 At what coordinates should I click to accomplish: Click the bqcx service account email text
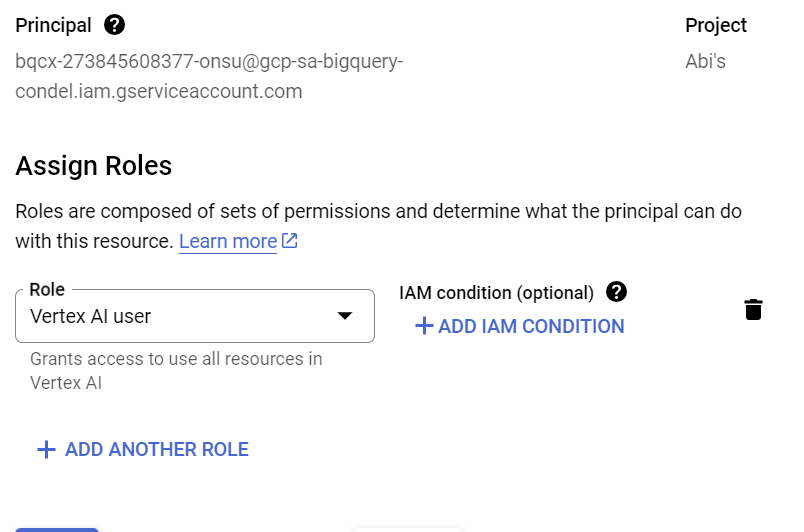click(209, 76)
